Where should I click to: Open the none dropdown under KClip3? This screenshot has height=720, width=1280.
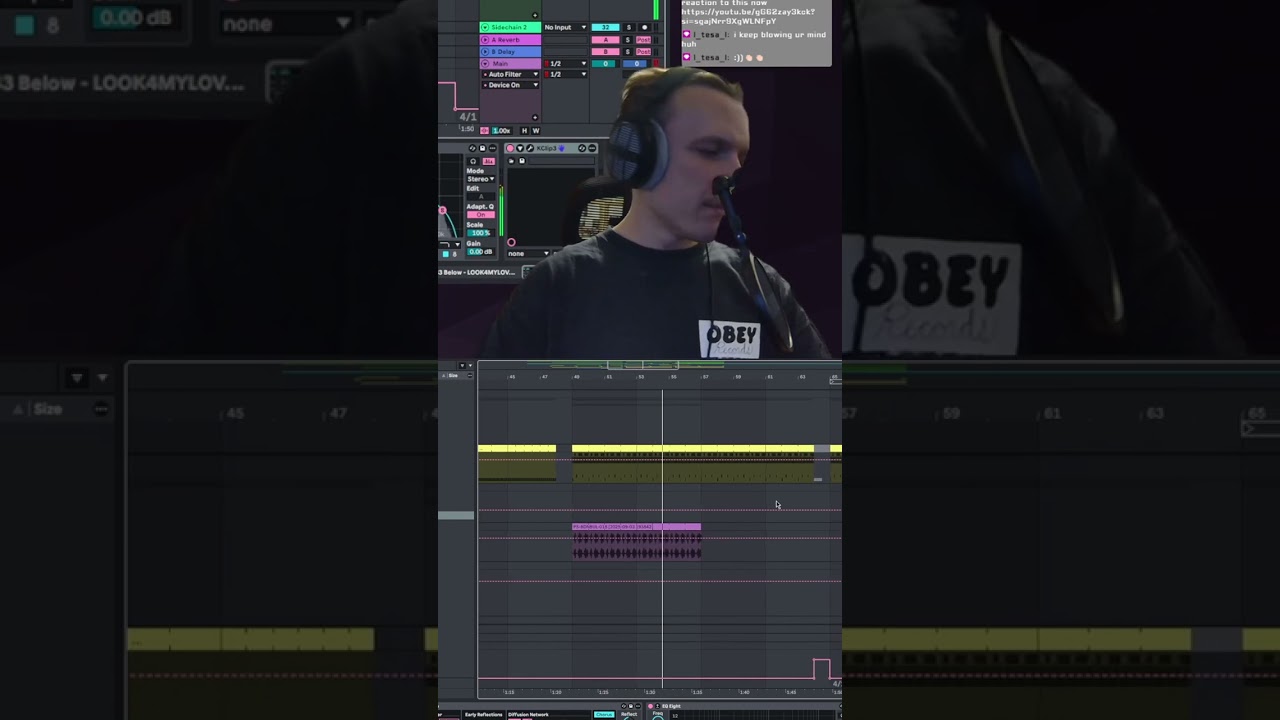[528, 253]
